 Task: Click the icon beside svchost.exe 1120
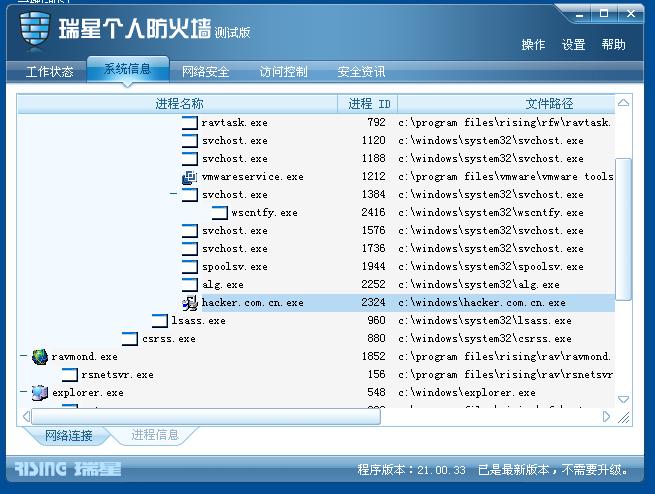190,141
